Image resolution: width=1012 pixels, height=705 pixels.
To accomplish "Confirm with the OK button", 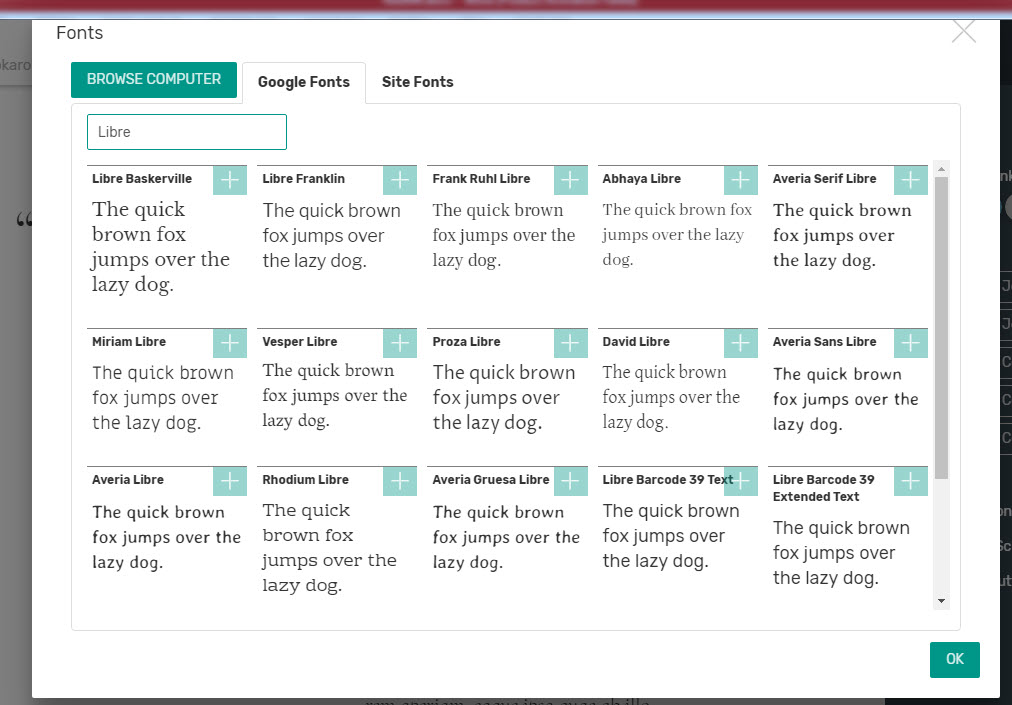I will click(954, 660).
